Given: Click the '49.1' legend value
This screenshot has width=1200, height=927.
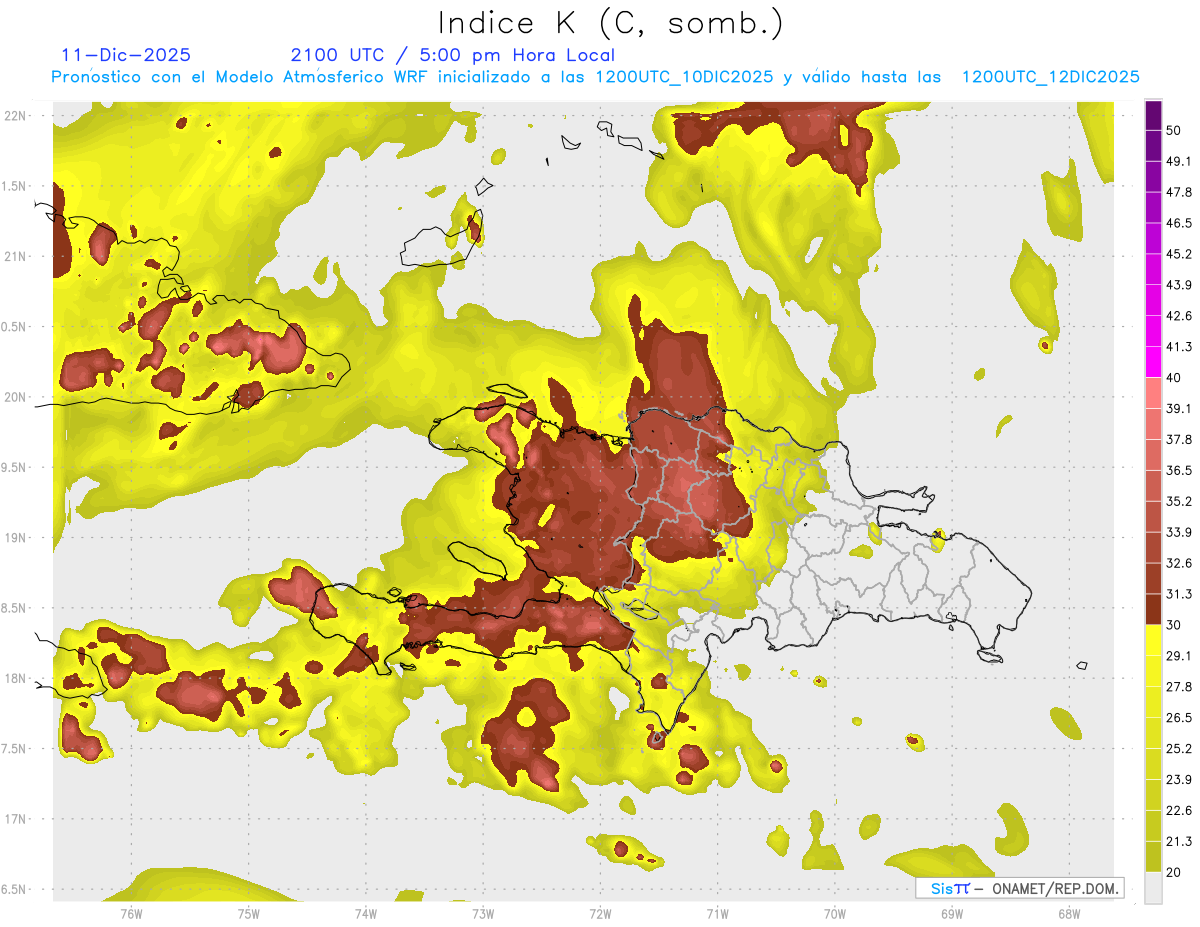Looking at the screenshot, I should (1179, 161).
